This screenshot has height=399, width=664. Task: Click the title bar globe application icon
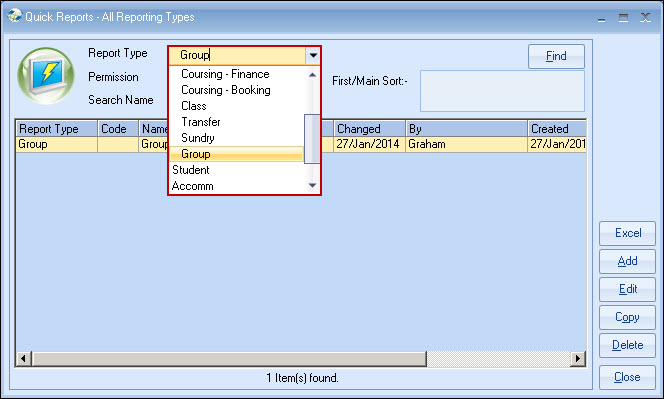click(15, 15)
